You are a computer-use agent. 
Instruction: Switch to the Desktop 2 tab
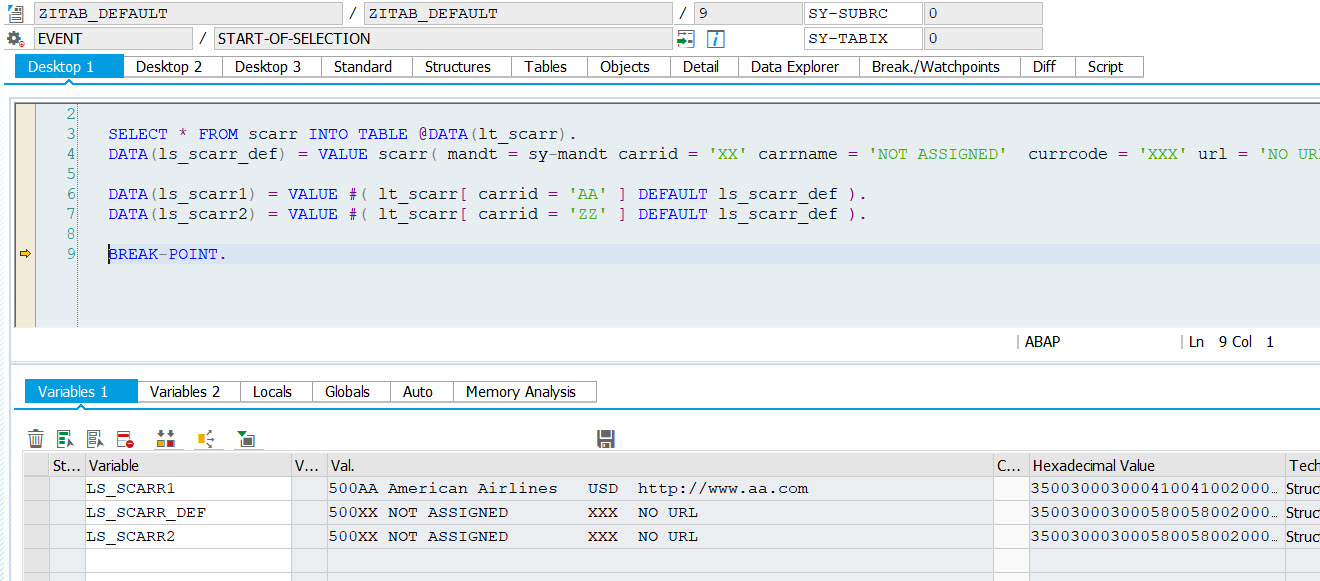pyautogui.click(x=171, y=66)
